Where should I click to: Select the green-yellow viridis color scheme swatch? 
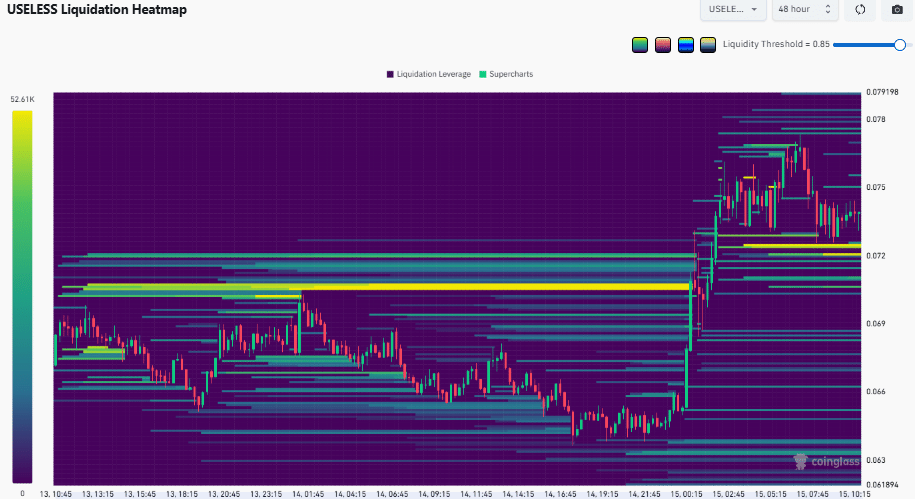(640, 45)
